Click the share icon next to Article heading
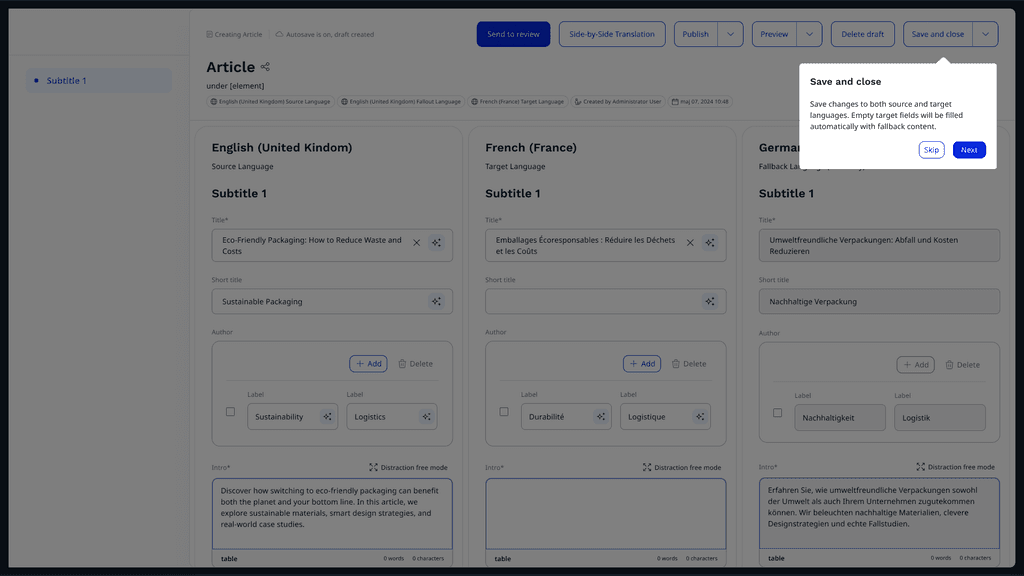Screen dimensions: 1024x576 pos(265,67)
